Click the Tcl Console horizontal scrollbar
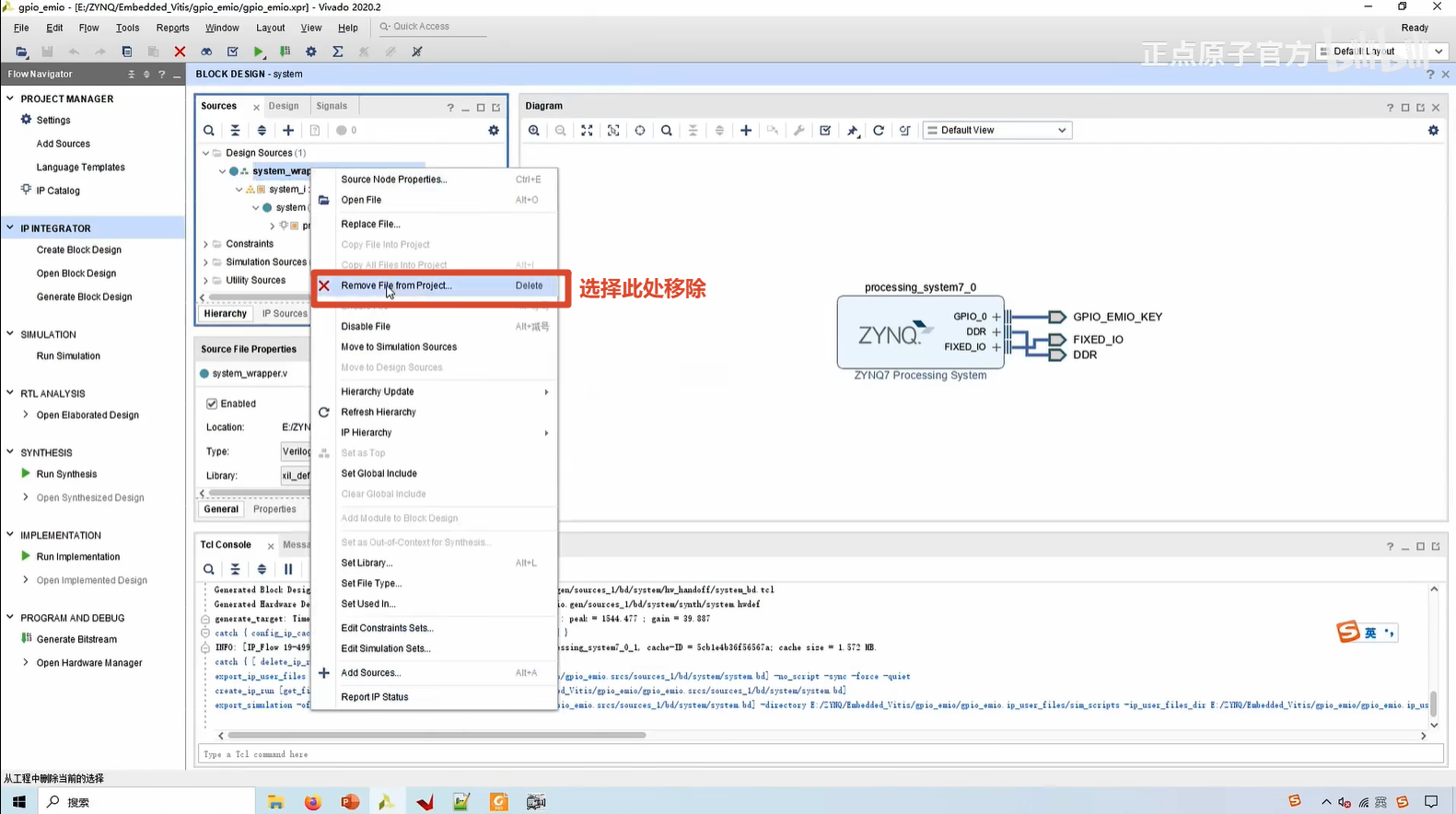This screenshot has height=814, width=1456. 437,735
